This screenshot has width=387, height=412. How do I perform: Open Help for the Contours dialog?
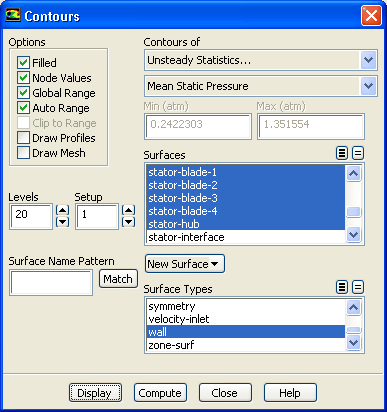tap(290, 393)
